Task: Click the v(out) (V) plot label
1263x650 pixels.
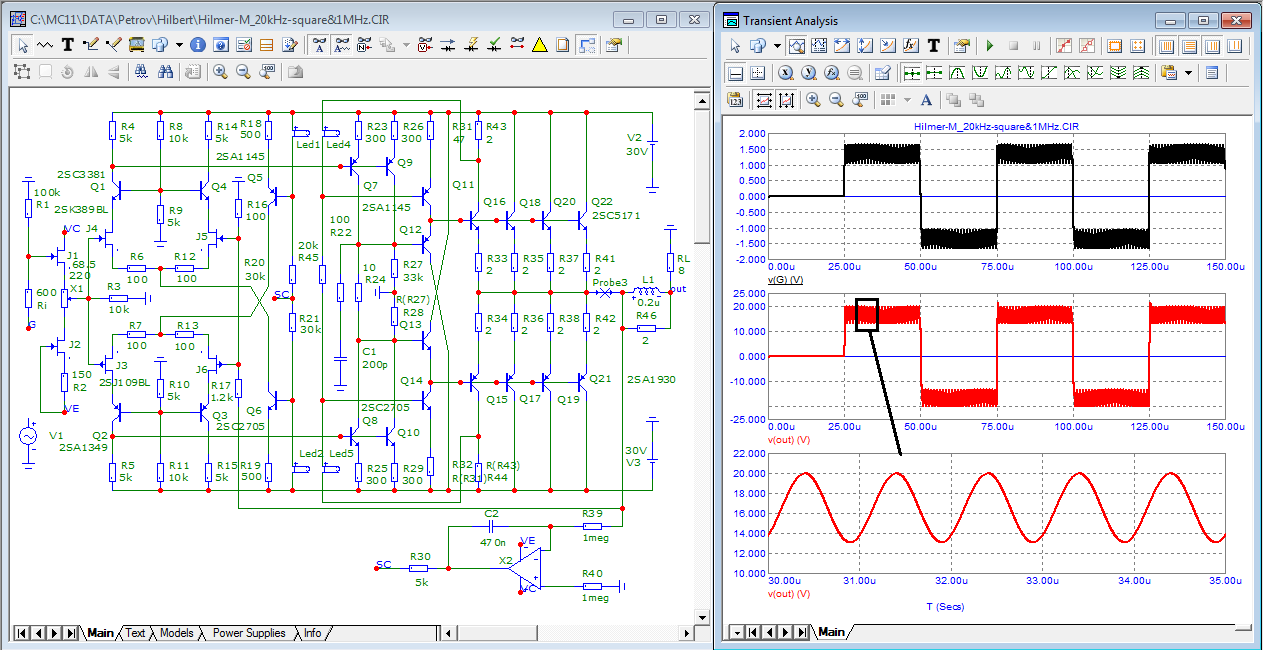Action: tap(790, 440)
